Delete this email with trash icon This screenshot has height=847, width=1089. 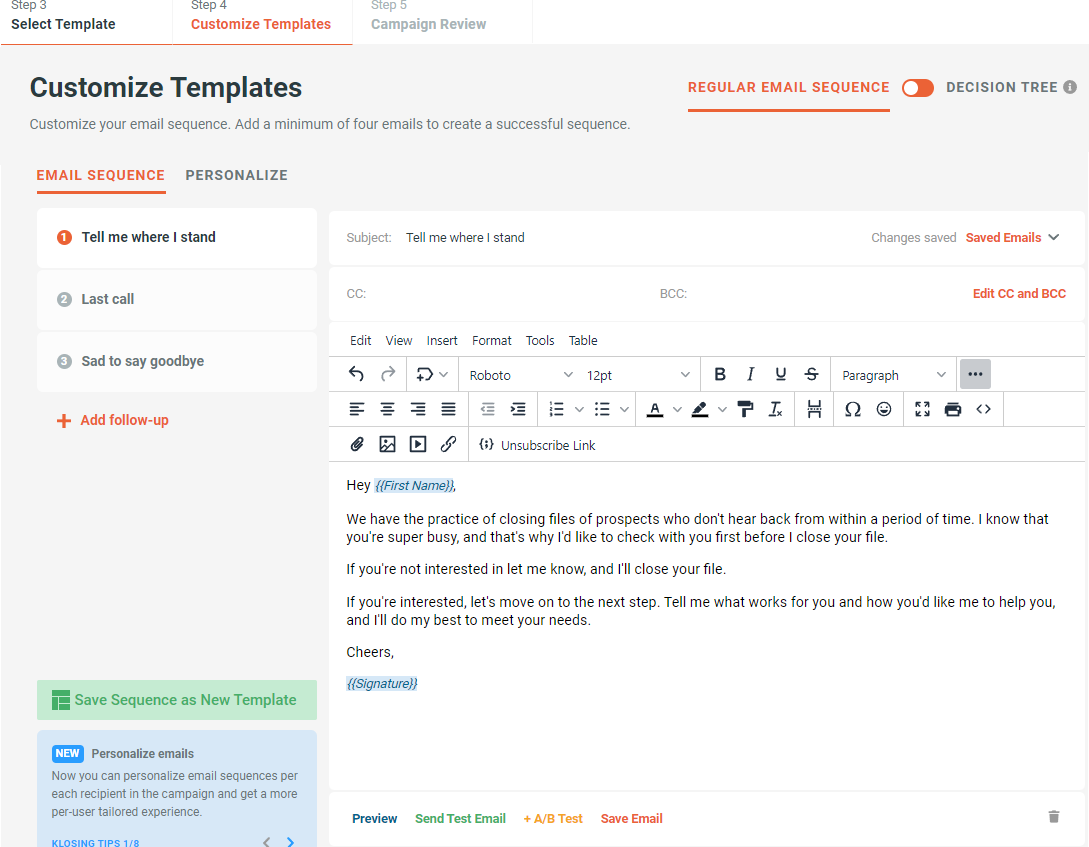(1054, 816)
